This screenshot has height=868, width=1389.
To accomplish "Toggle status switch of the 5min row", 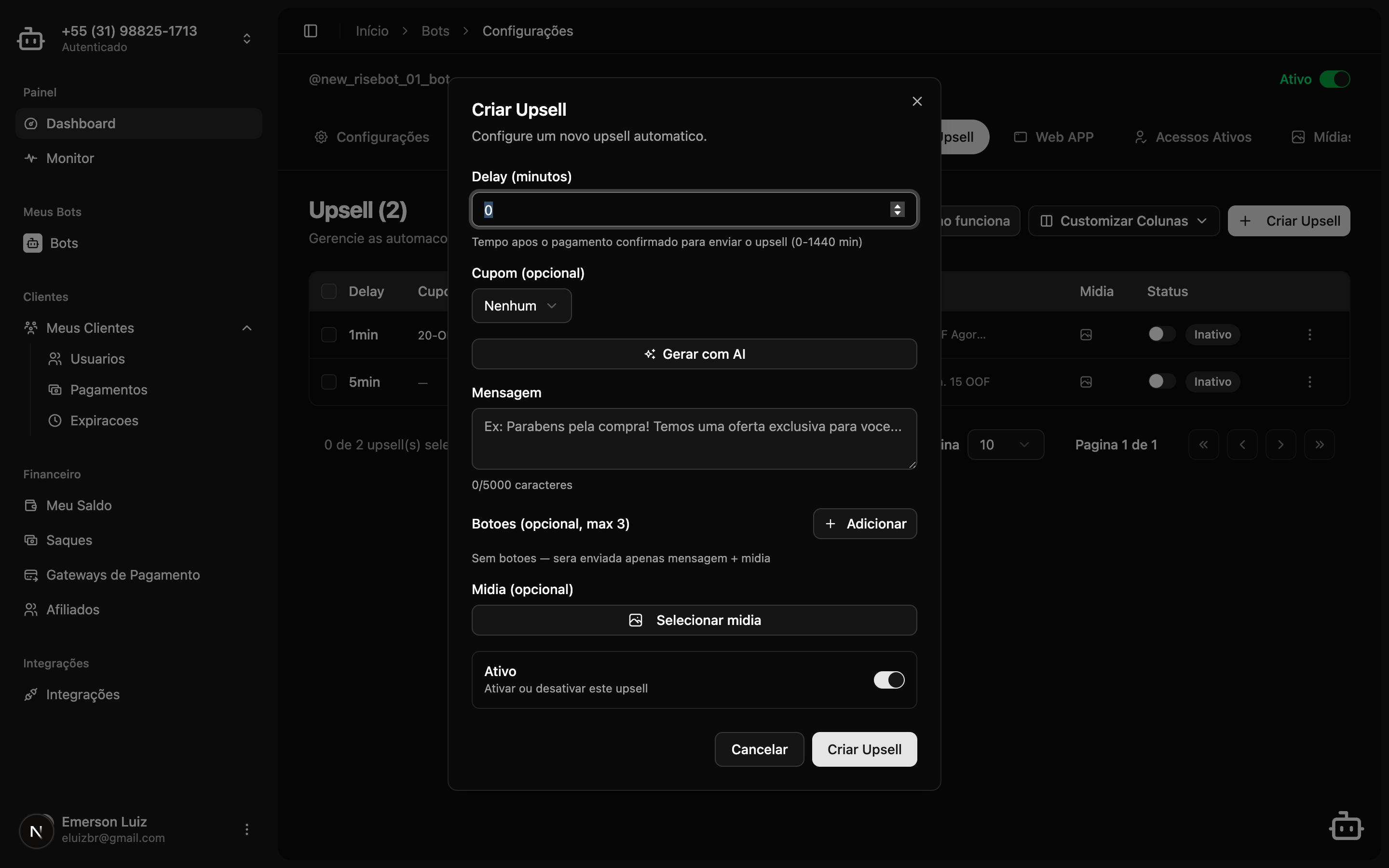I will pos(1162,381).
